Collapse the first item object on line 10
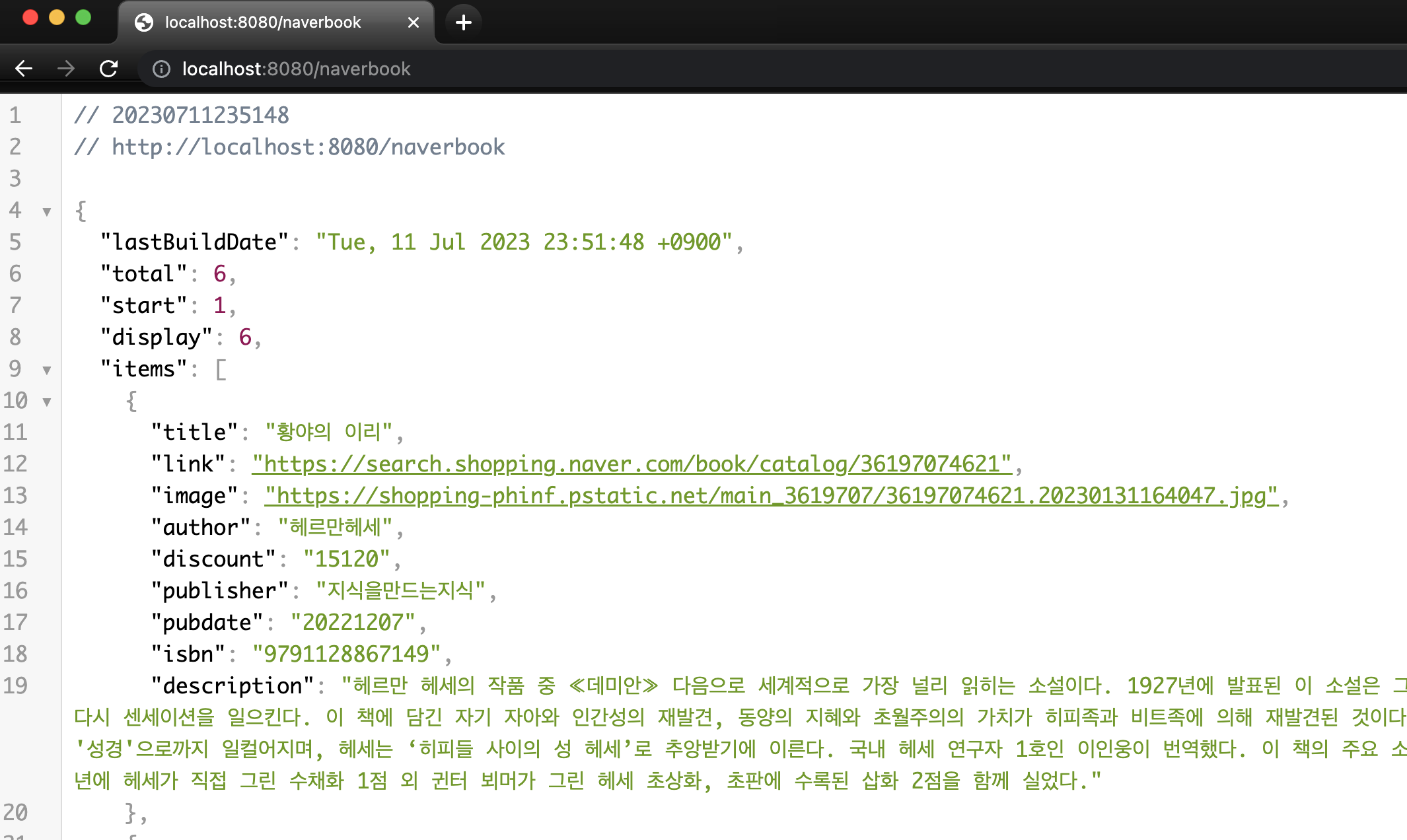The width and height of the screenshot is (1407, 840). 47,402
